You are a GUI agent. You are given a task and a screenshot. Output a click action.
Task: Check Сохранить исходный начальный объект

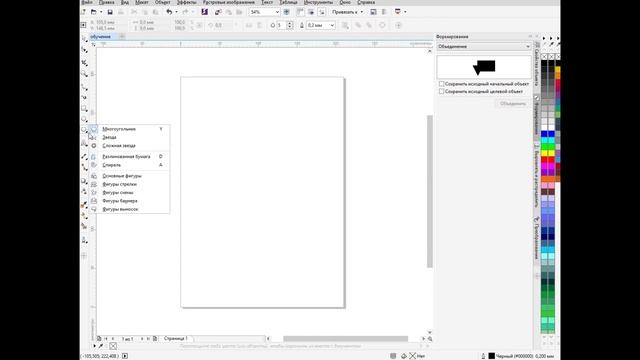pyautogui.click(x=441, y=84)
